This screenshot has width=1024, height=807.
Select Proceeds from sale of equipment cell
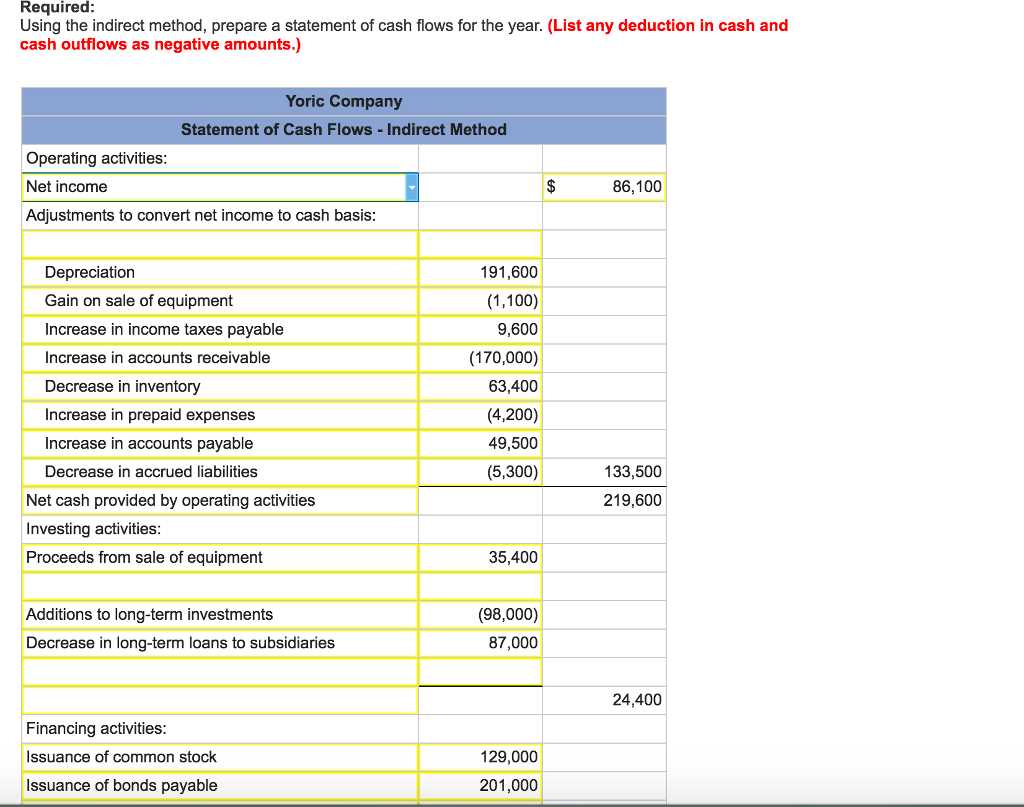(220, 558)
